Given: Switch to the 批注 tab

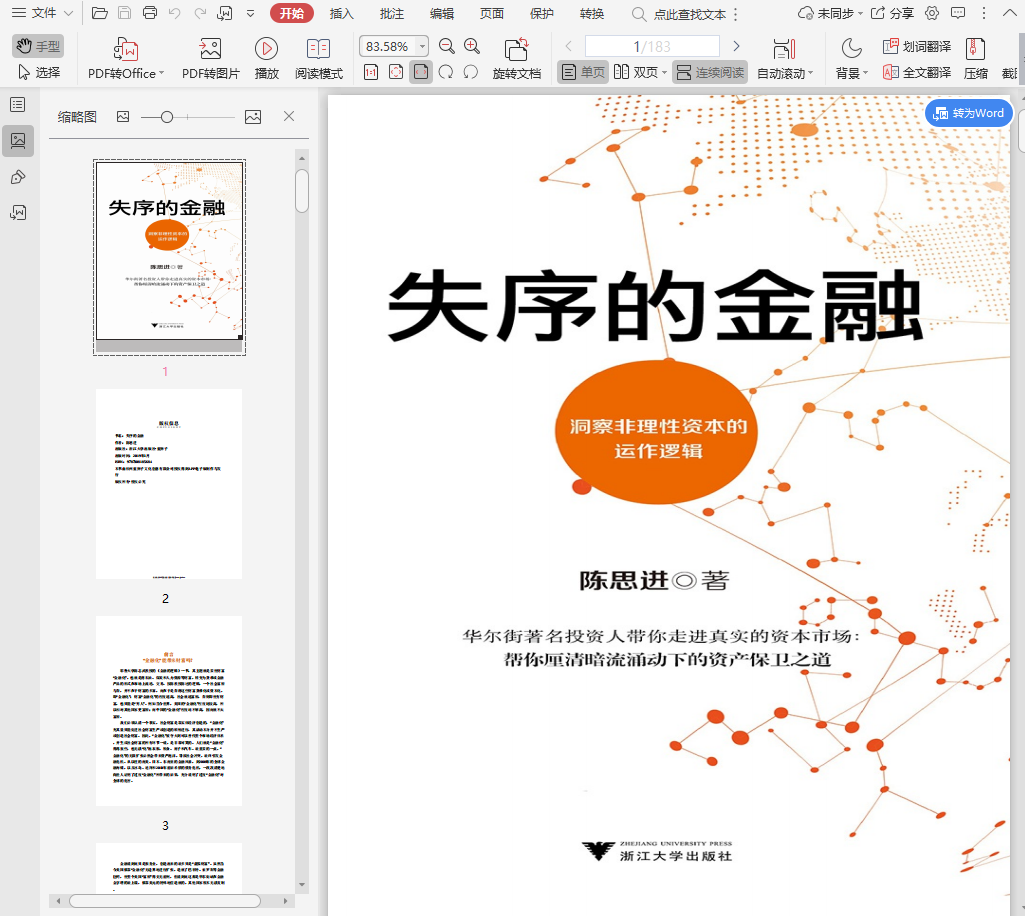Looking at the screenshot, I should pos(392,13).
